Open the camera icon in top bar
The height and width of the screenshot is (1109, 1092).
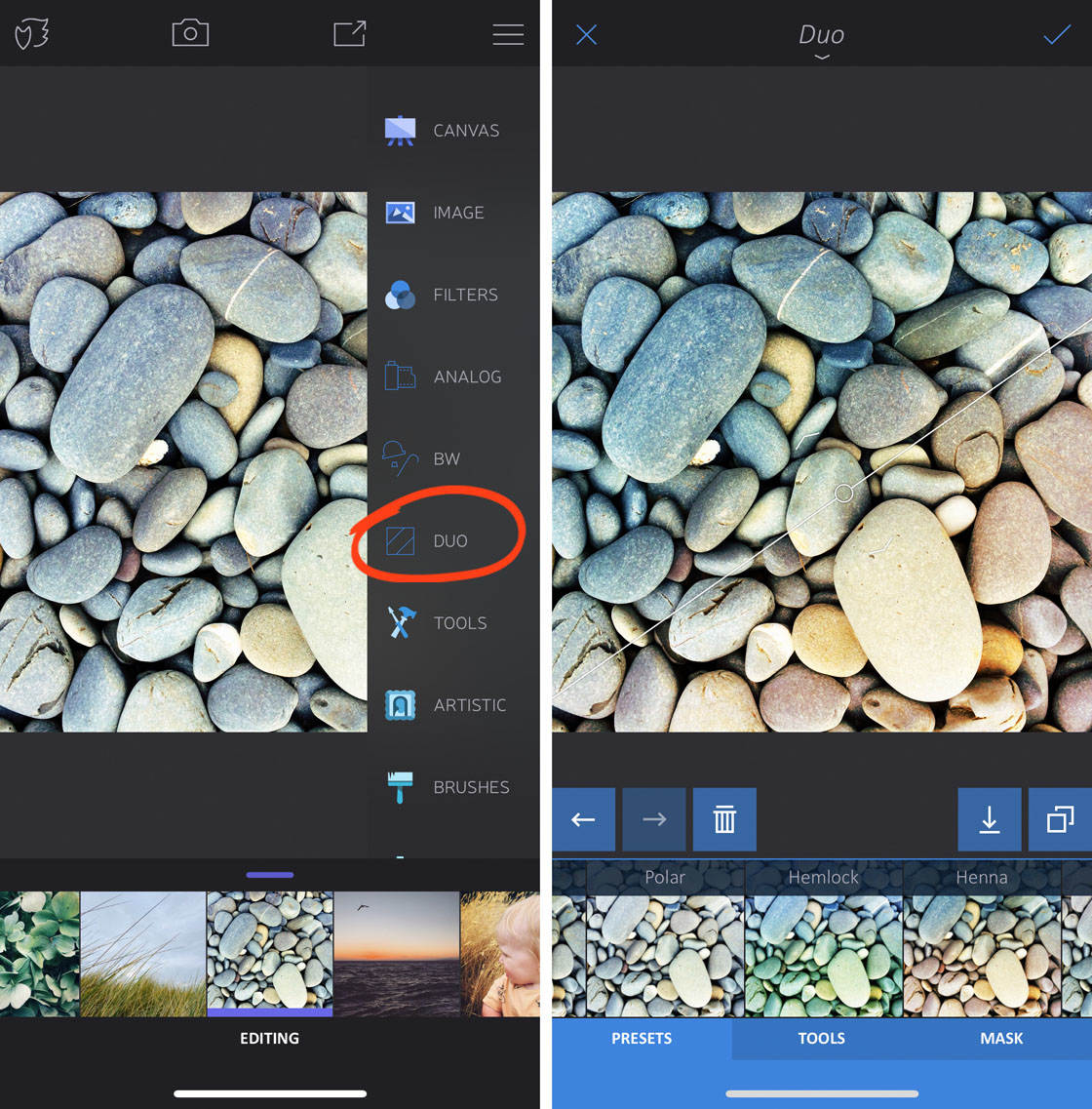click(190, 33)
